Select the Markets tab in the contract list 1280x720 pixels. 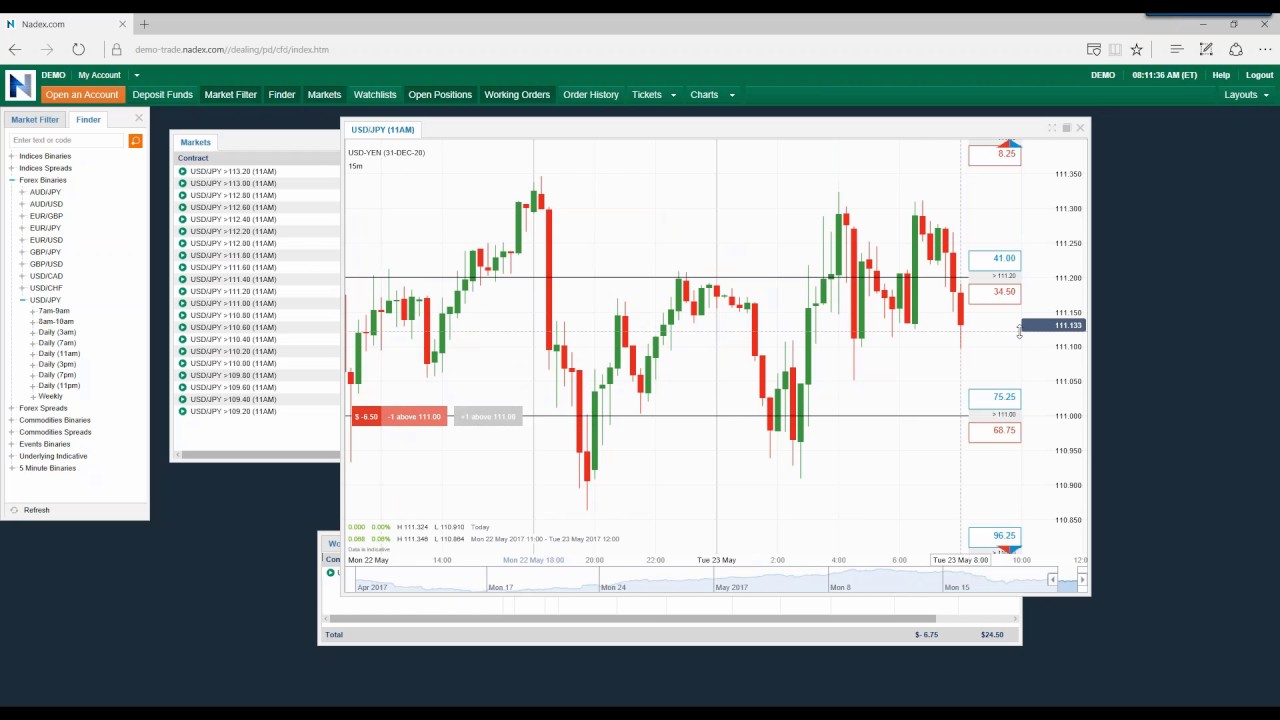[196, 142]
